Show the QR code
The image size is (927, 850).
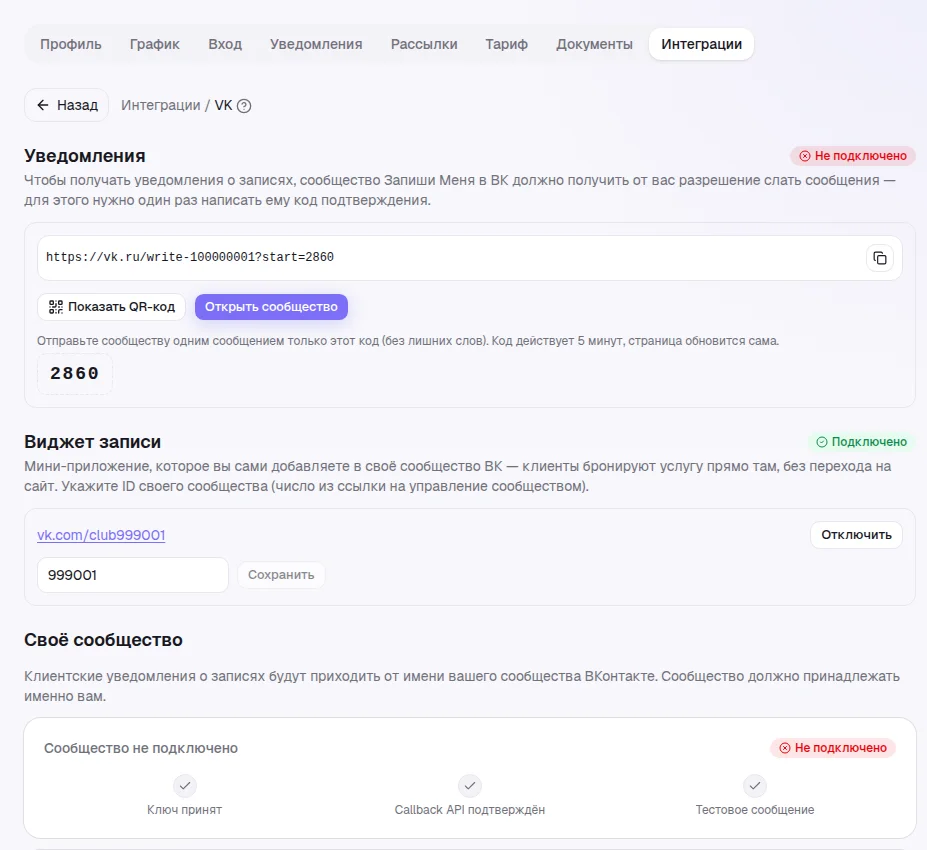click(x=112, y=307)
